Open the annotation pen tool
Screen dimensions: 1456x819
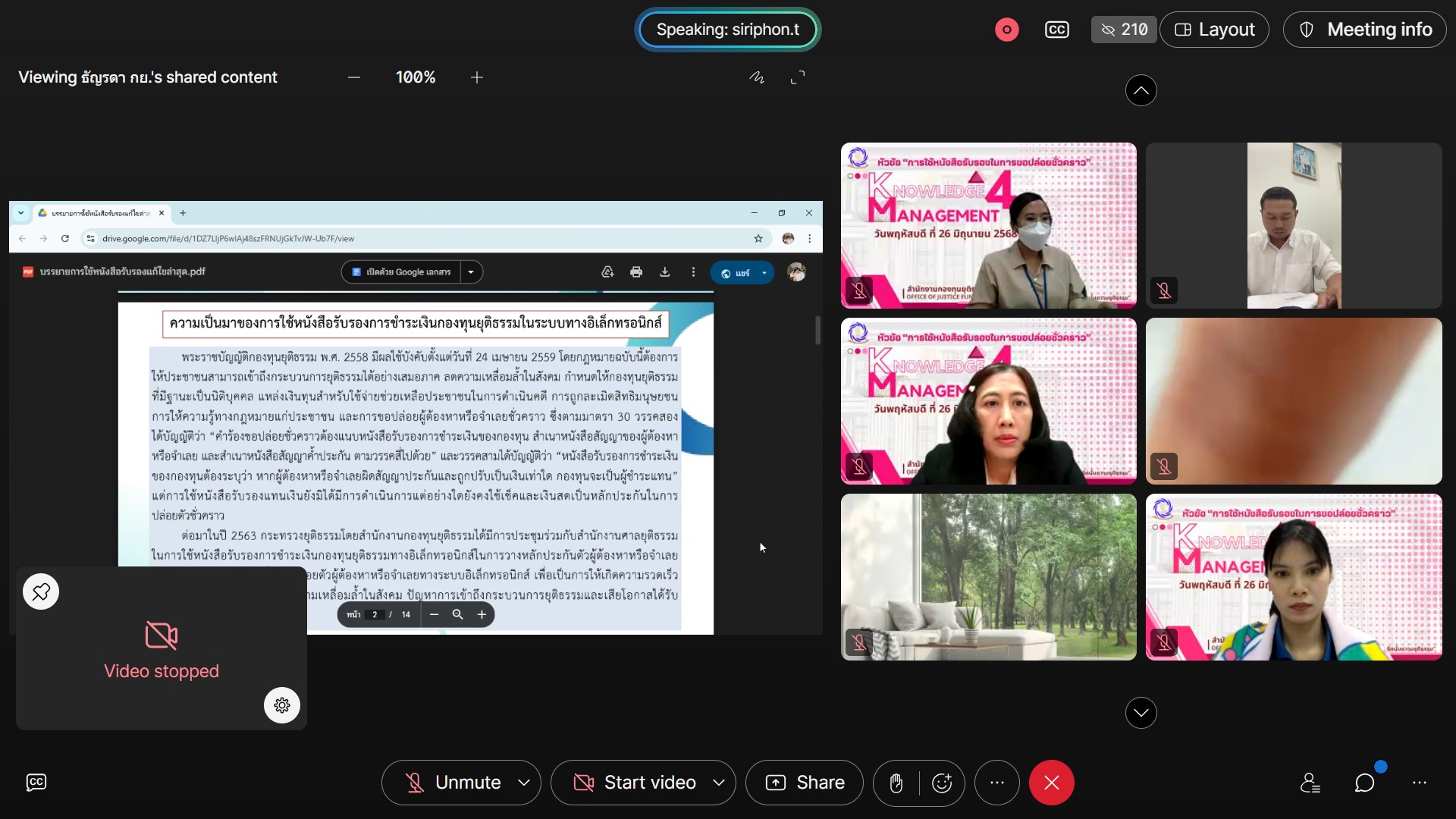point(757,77)
